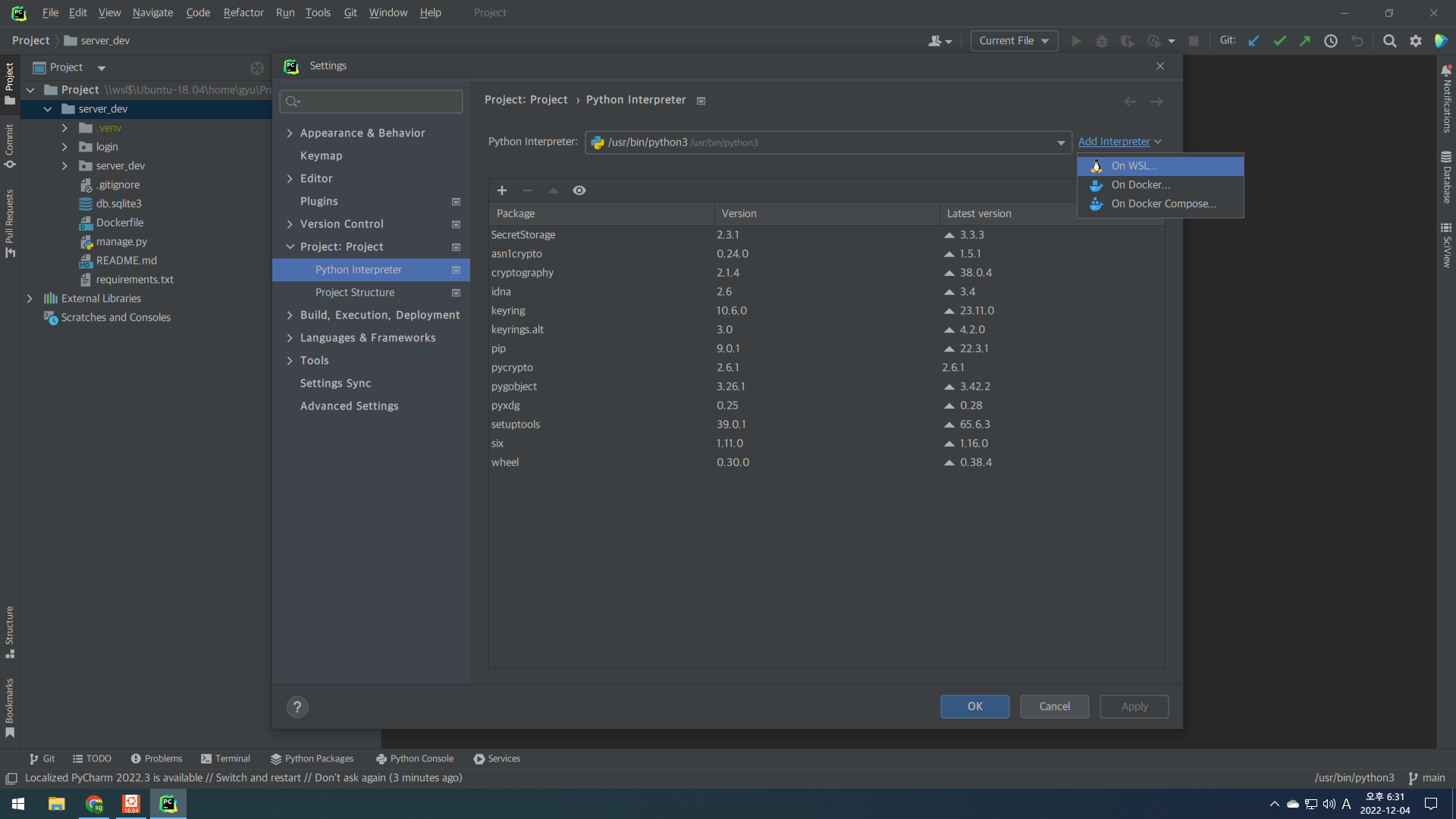Select manage.py in project tree
Screen dimensions: 1456x819
coord(121,242)
